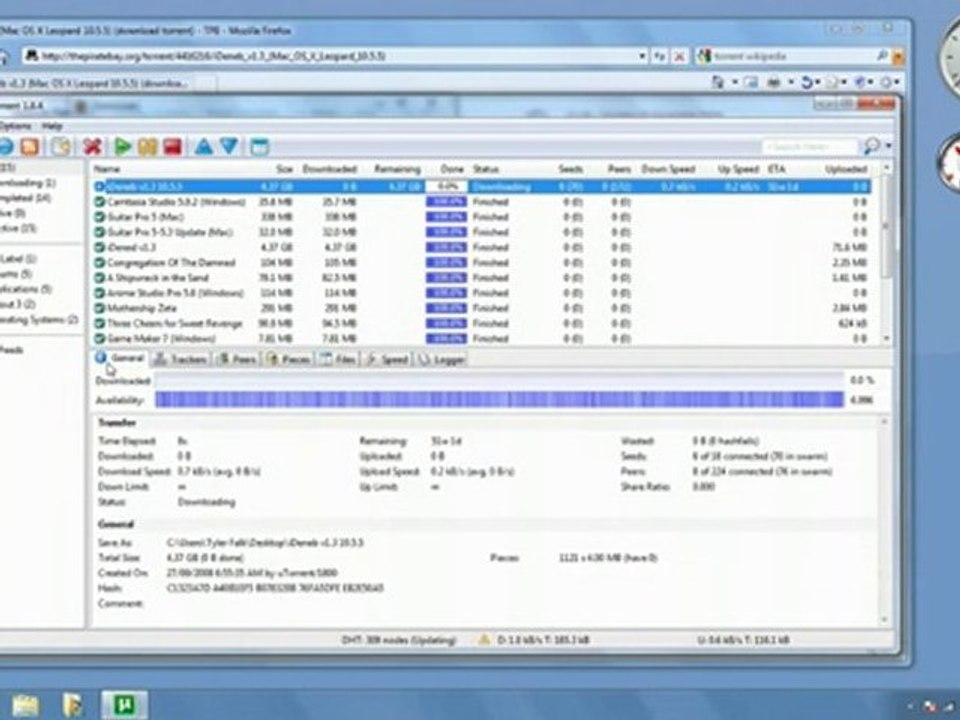Filter sidebar by Completed (14)
The image size is (960, 720).
pos(26,198)
